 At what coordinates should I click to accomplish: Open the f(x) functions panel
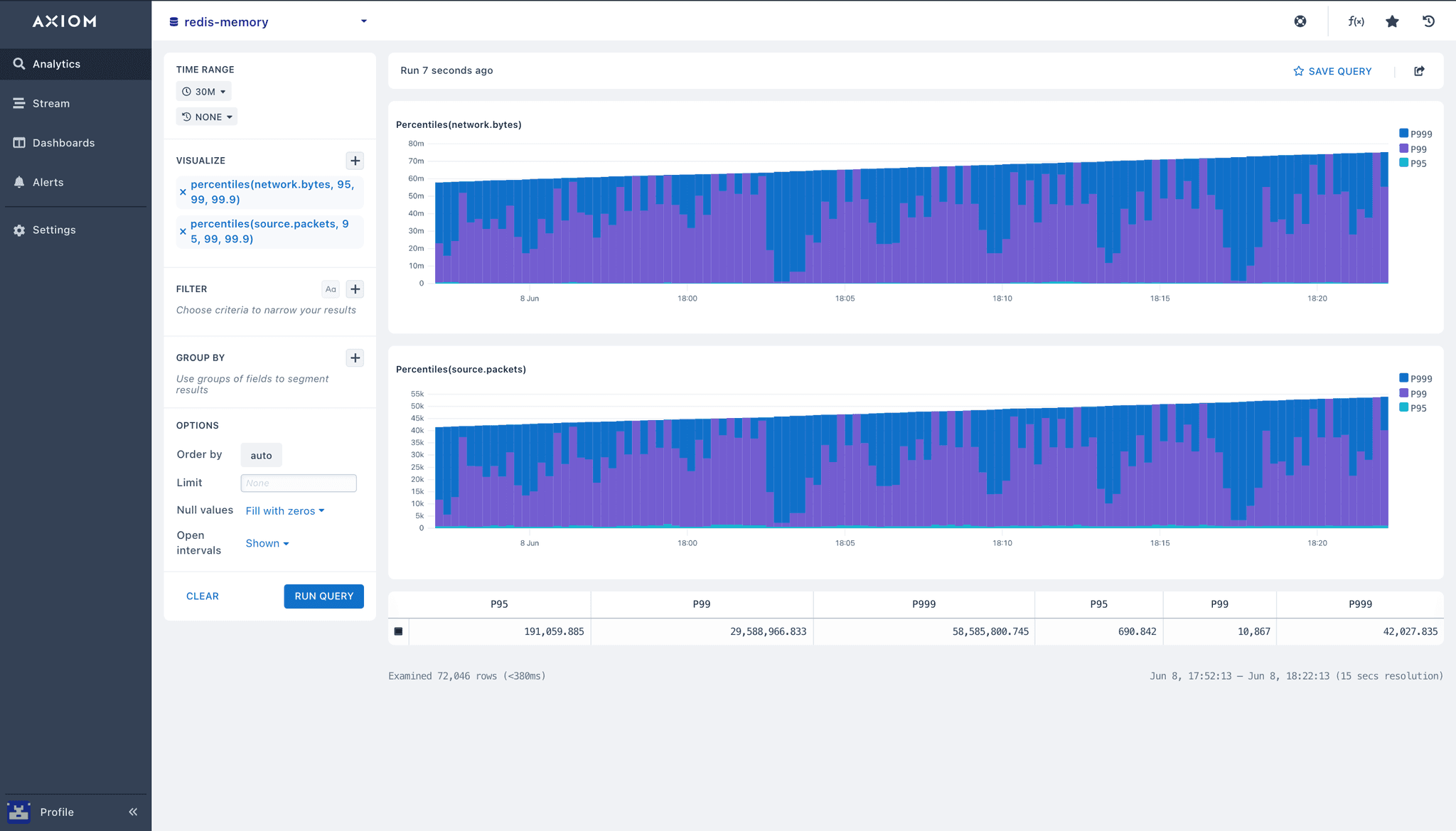1356,21
